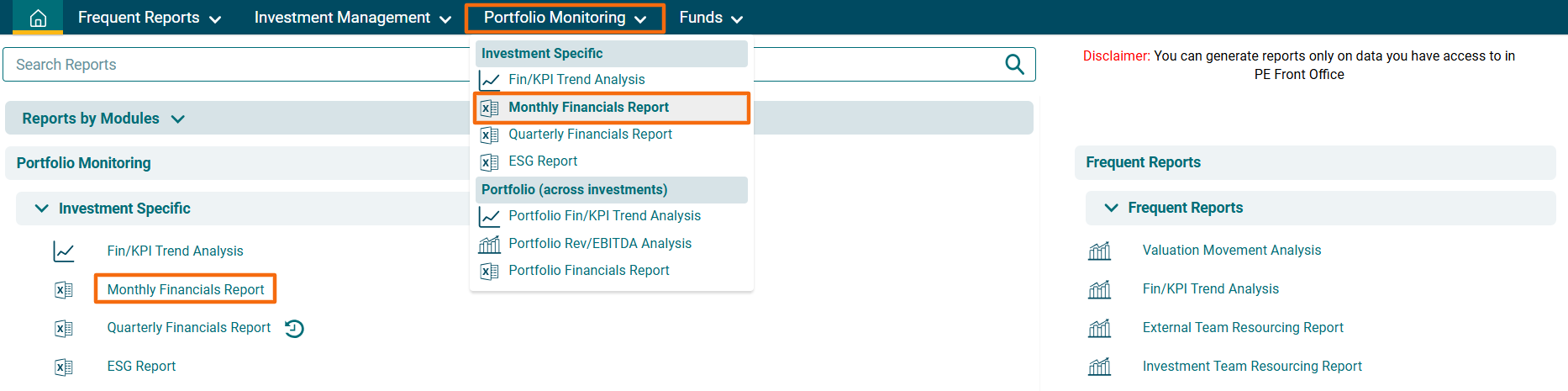Open the Frequent Reports dropdown in the top navigation bar
This screenshot has height=391, width=1568.
coord(150,18)
